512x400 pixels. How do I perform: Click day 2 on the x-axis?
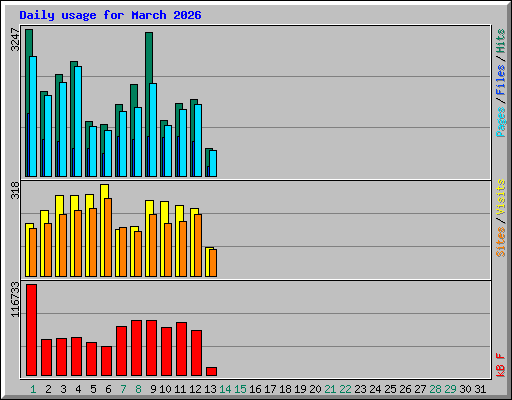click(48, 389)
